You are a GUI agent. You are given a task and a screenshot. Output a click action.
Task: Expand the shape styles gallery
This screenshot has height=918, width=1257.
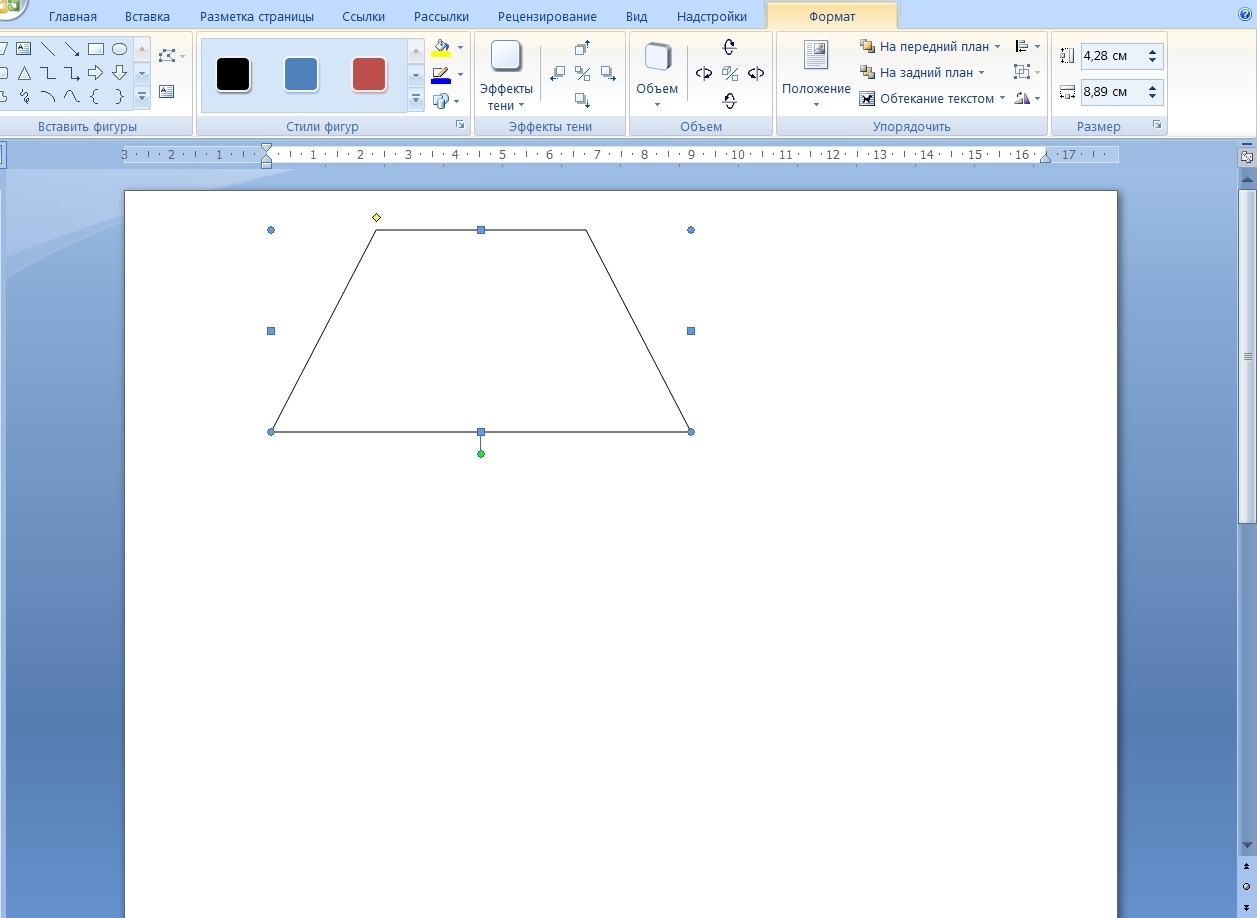click(x=416, y=99)
